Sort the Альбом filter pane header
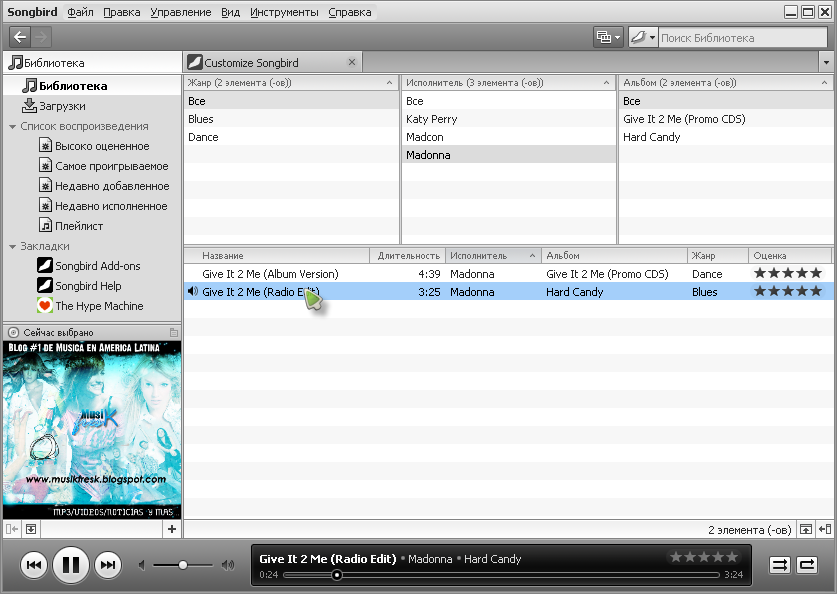 coord(726,83)
